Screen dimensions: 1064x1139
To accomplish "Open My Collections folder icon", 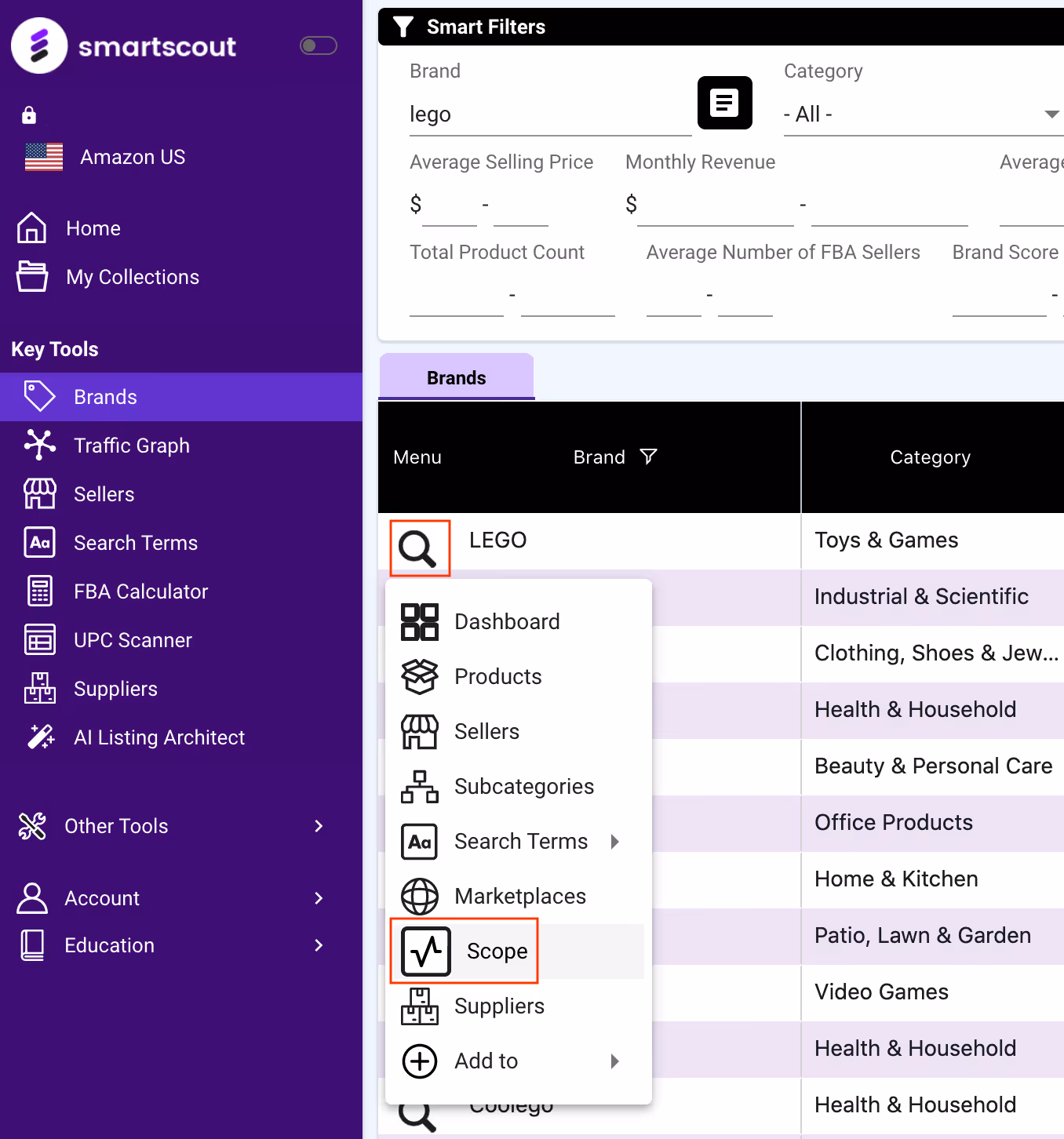I will point(32,276).
